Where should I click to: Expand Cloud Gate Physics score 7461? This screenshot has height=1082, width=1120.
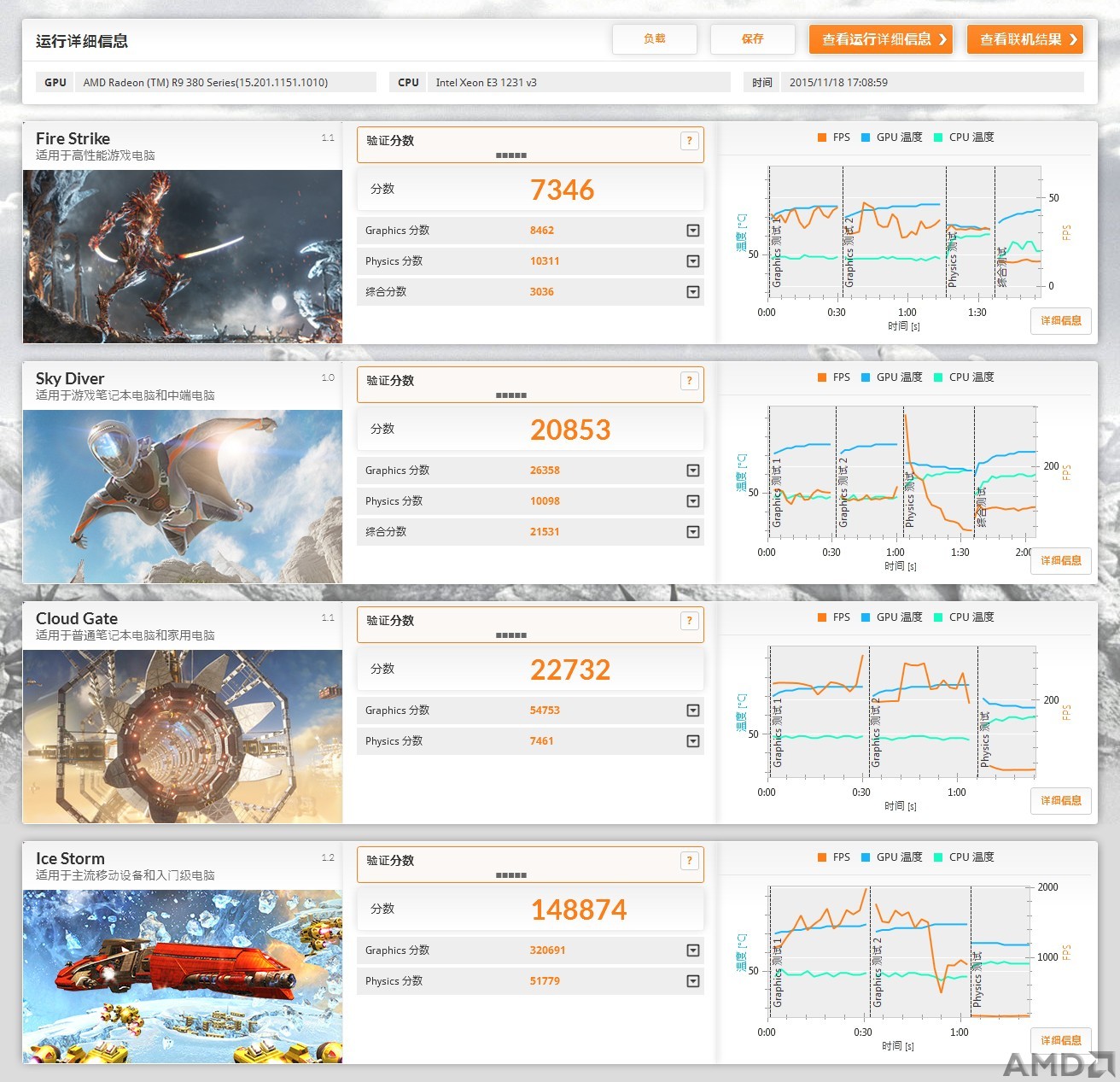[x=693, y=741]
